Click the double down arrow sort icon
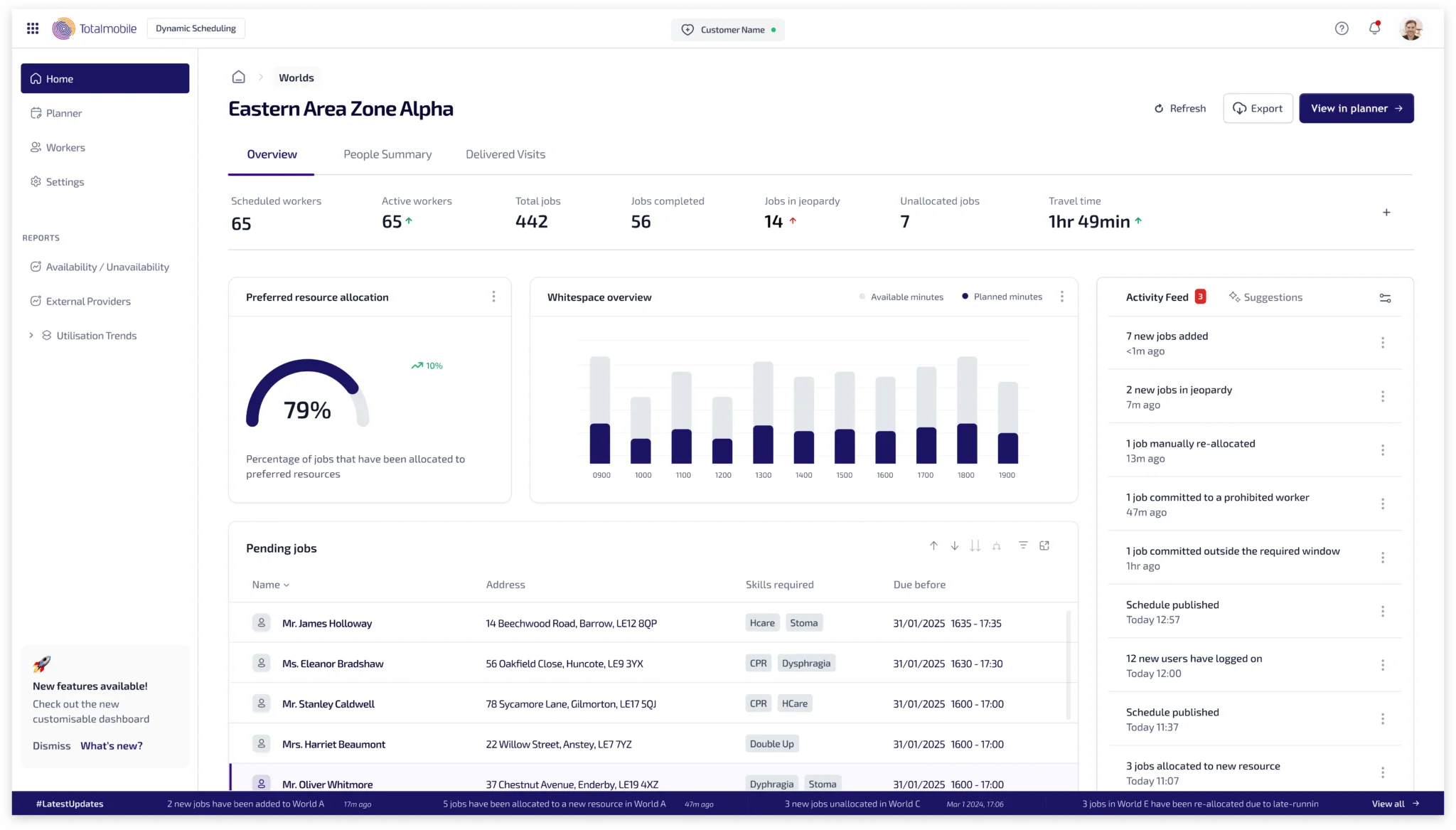The width and height of the screenshot is (1456, 830). coord(975,546)
